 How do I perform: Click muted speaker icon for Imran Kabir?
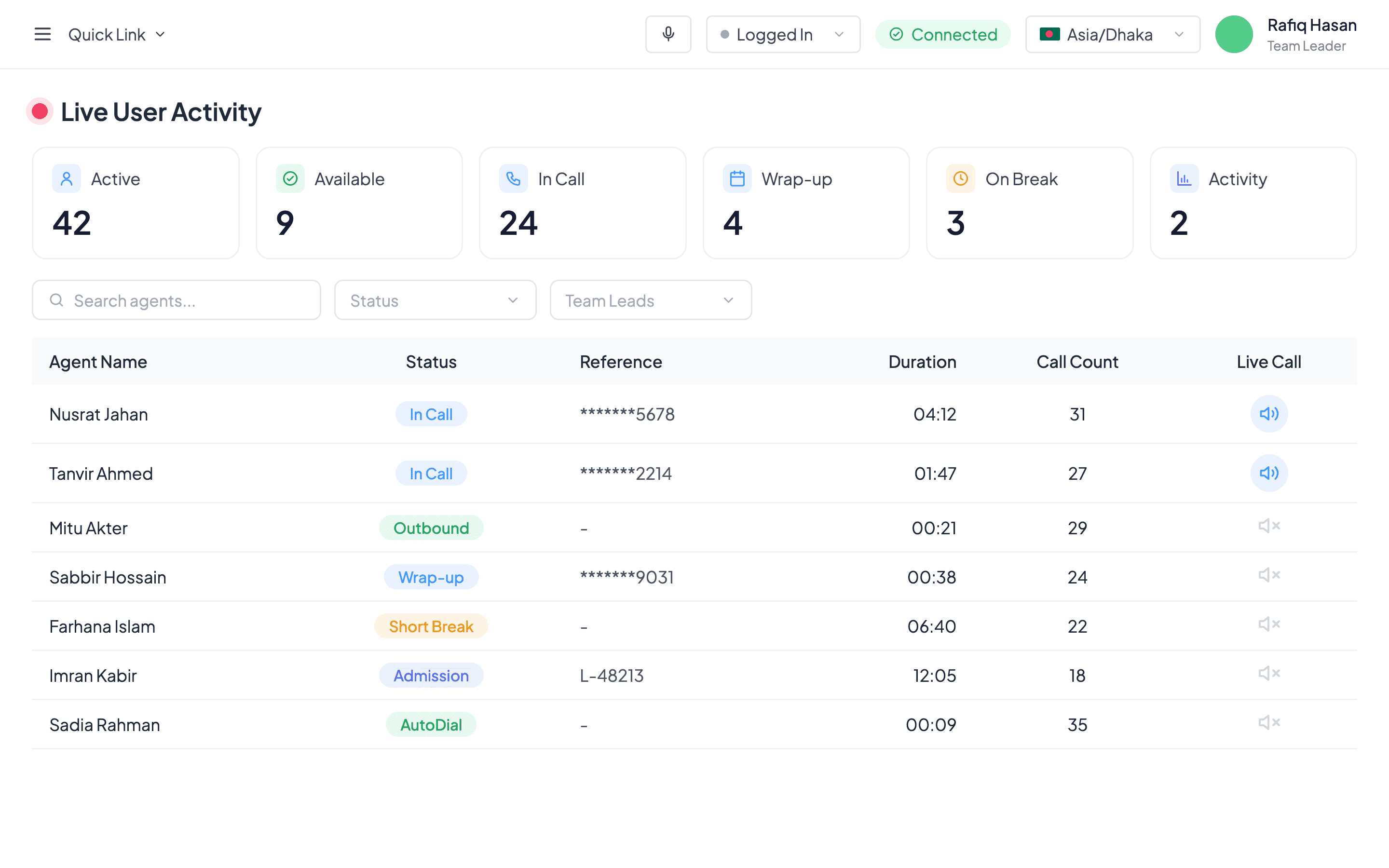pyautogui.click(x=1269, y=673)
